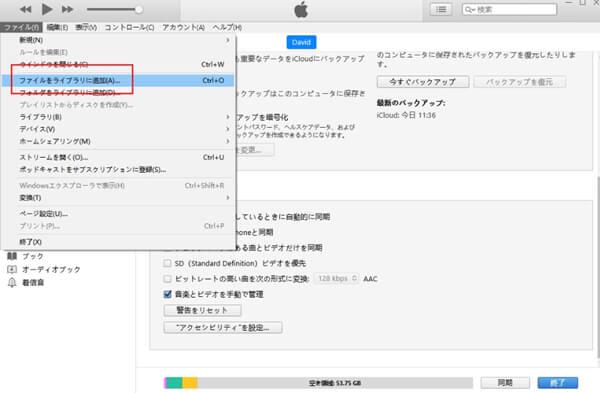Toggle SD (Standard Definition) ビデオを優先 checkbox
Screen dimensions: 600x393
[x=167, y=263]
